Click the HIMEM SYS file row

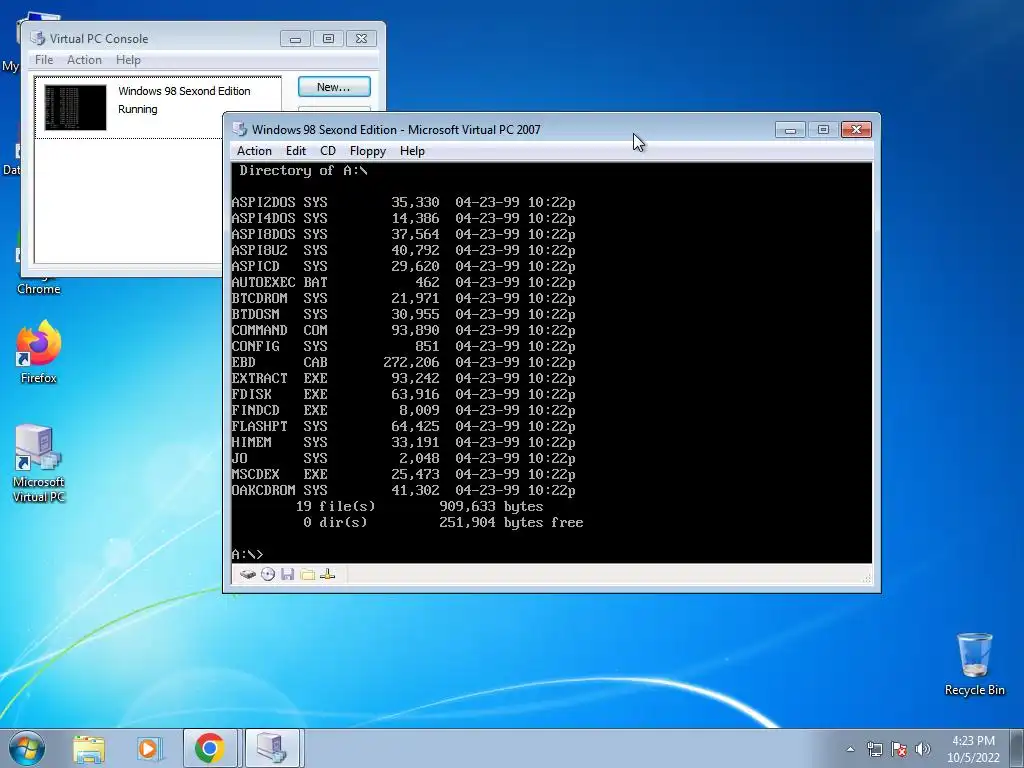click(403, 442)
